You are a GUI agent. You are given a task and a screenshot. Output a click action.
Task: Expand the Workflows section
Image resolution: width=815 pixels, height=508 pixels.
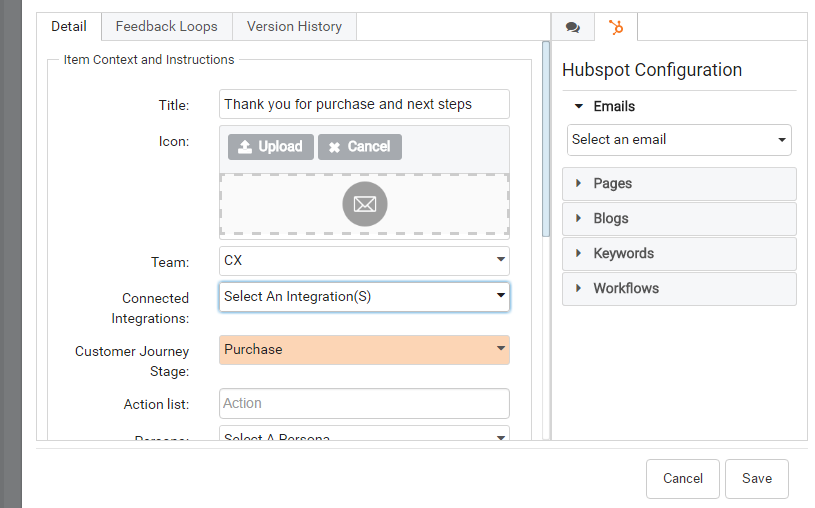tap(679, 289)
